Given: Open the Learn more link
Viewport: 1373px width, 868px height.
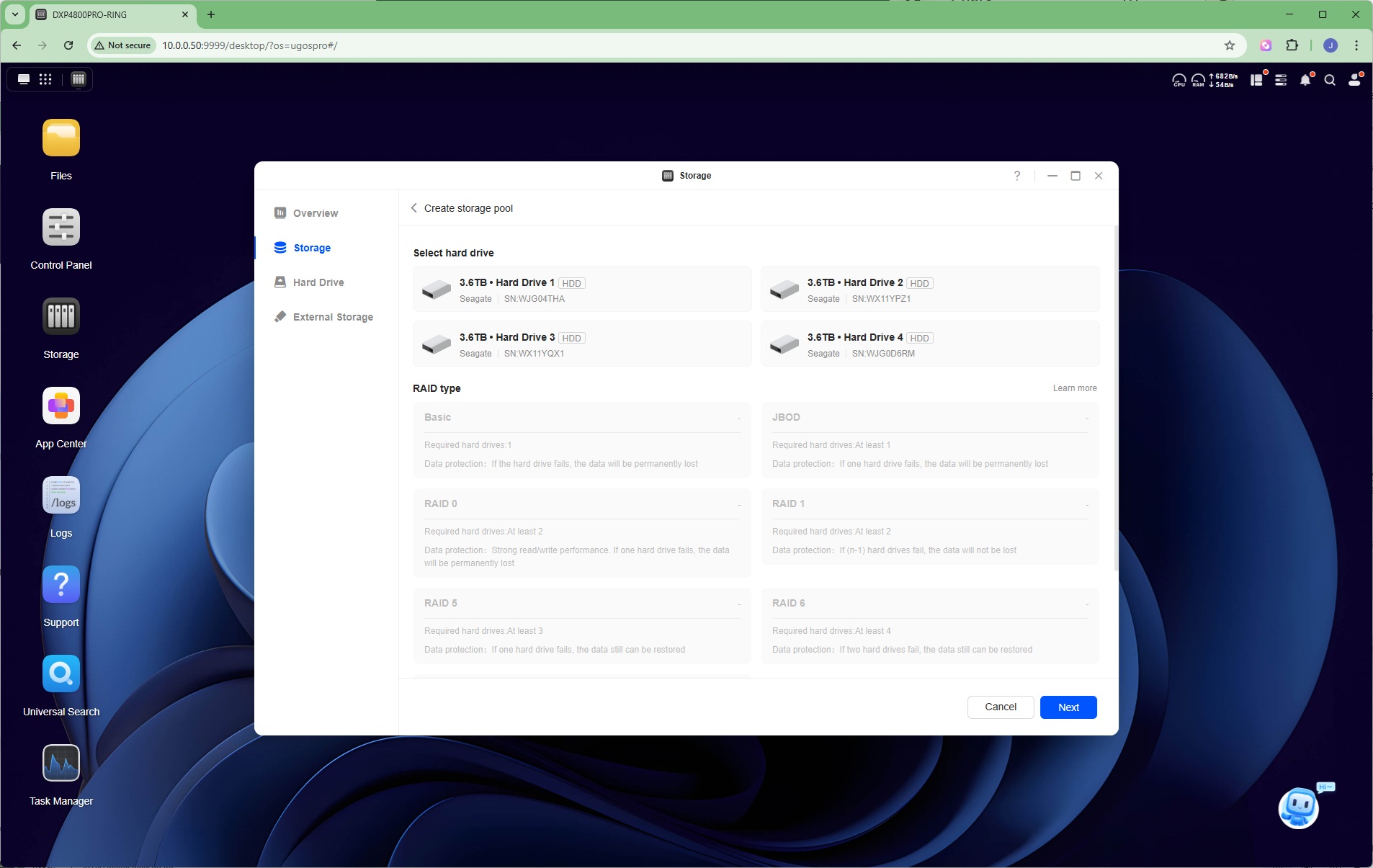Looking at the screenshot, I should point(1075,388).
